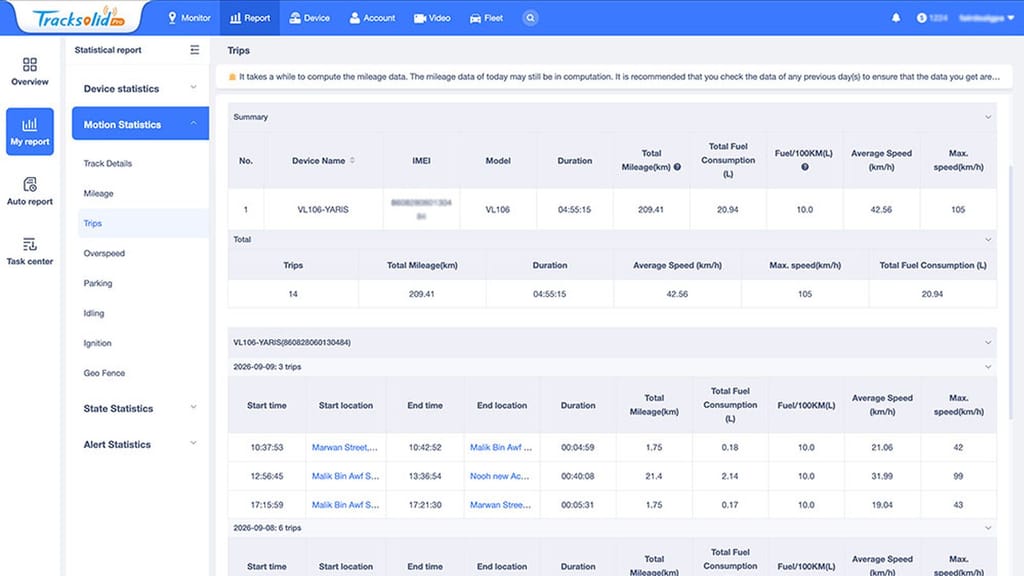Collapse 2026-09-08 trips group chevron
Image resolution: width=1024 pixels, height=576 pixels.
click(988, 528)
